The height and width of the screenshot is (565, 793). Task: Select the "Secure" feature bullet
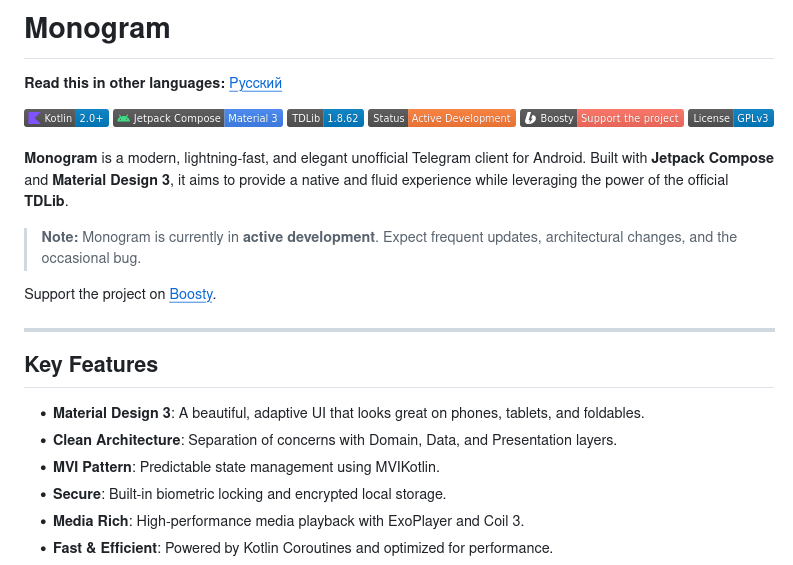pos(77,494)
